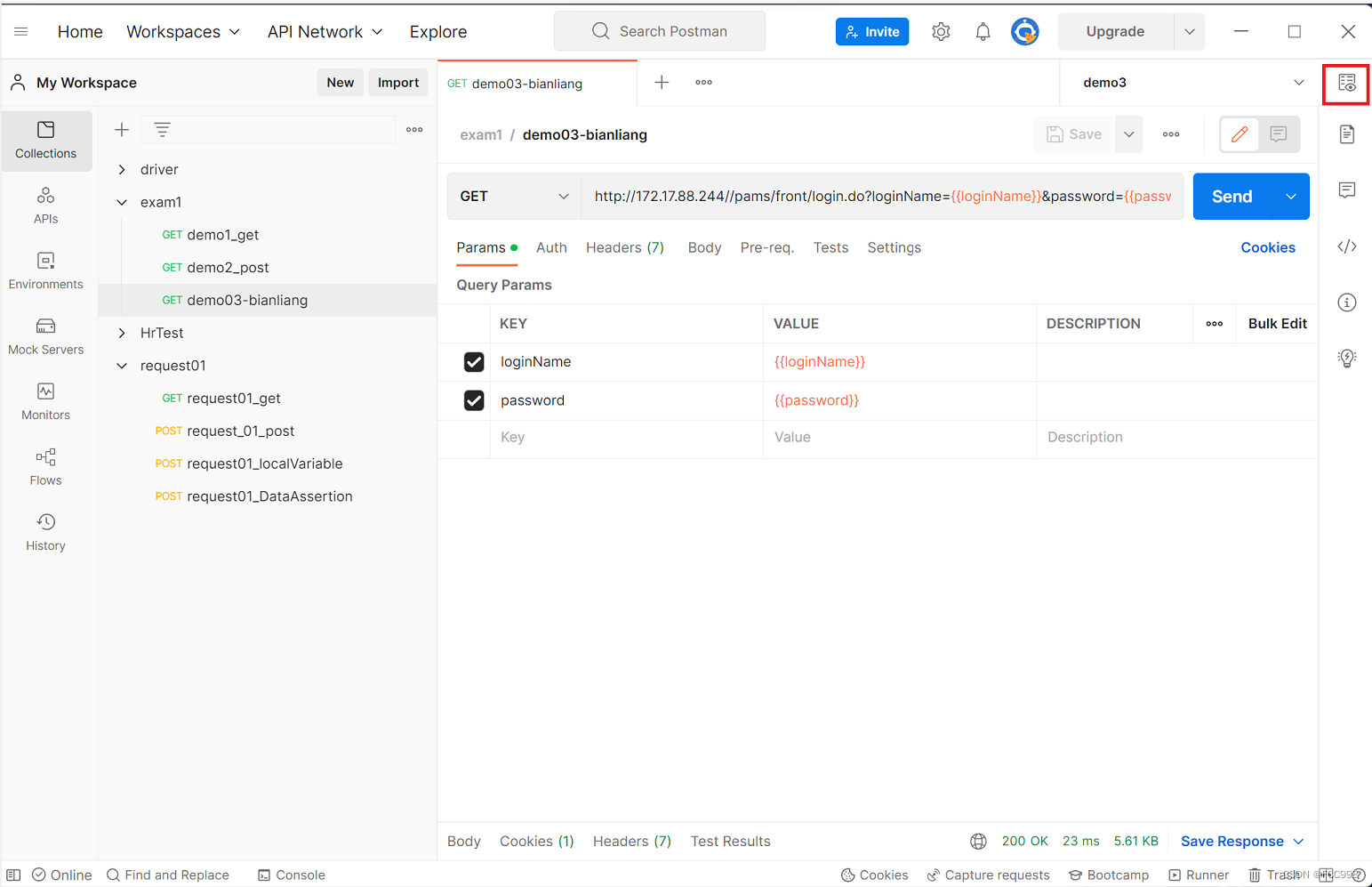Open the demo3 environment selector

[x=1193, y=83]
